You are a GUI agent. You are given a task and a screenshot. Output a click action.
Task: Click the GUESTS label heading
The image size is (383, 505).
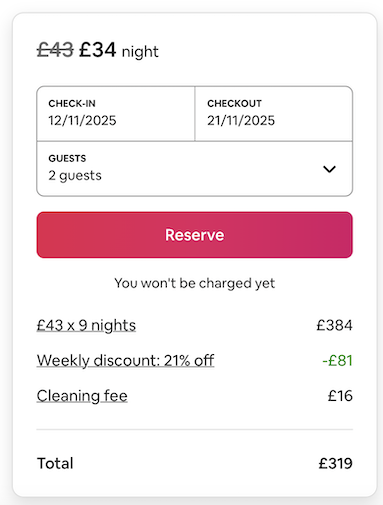click(67, 158)
